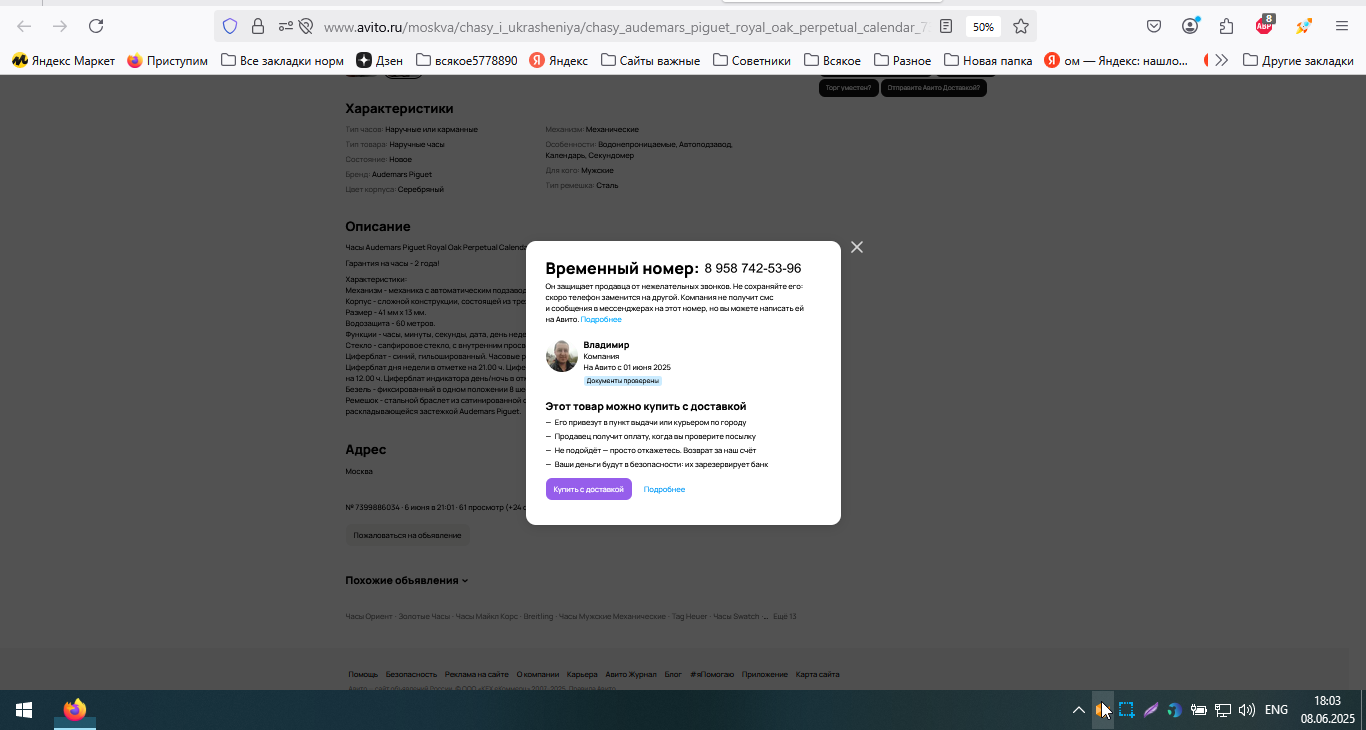Click 'Часы Ориент' related category link

tap(369, 616)
